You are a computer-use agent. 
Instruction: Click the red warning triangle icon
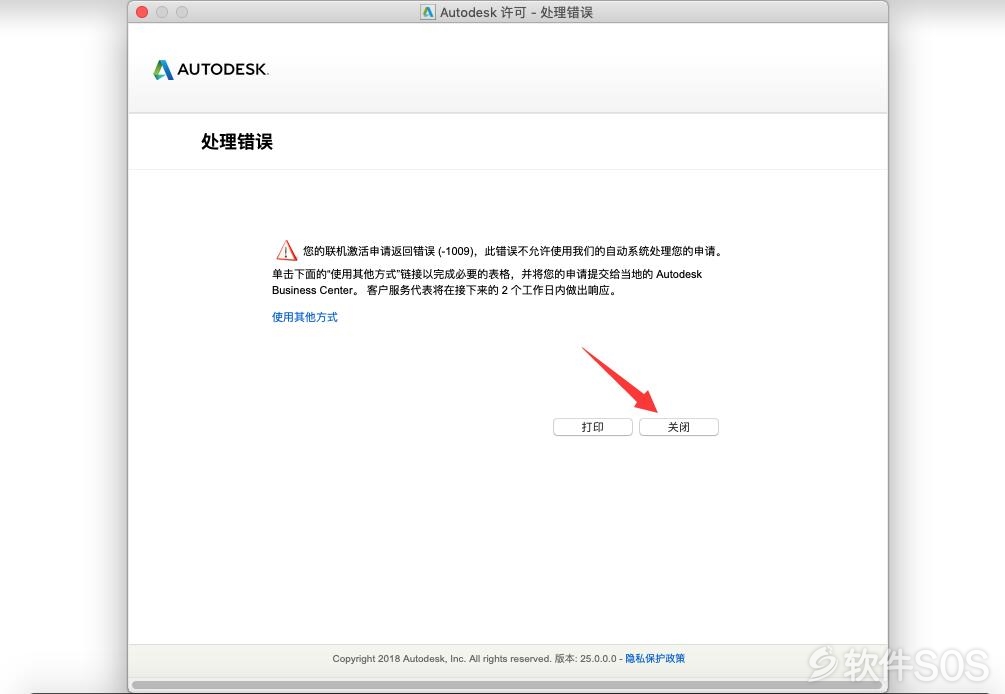[286, 251]
